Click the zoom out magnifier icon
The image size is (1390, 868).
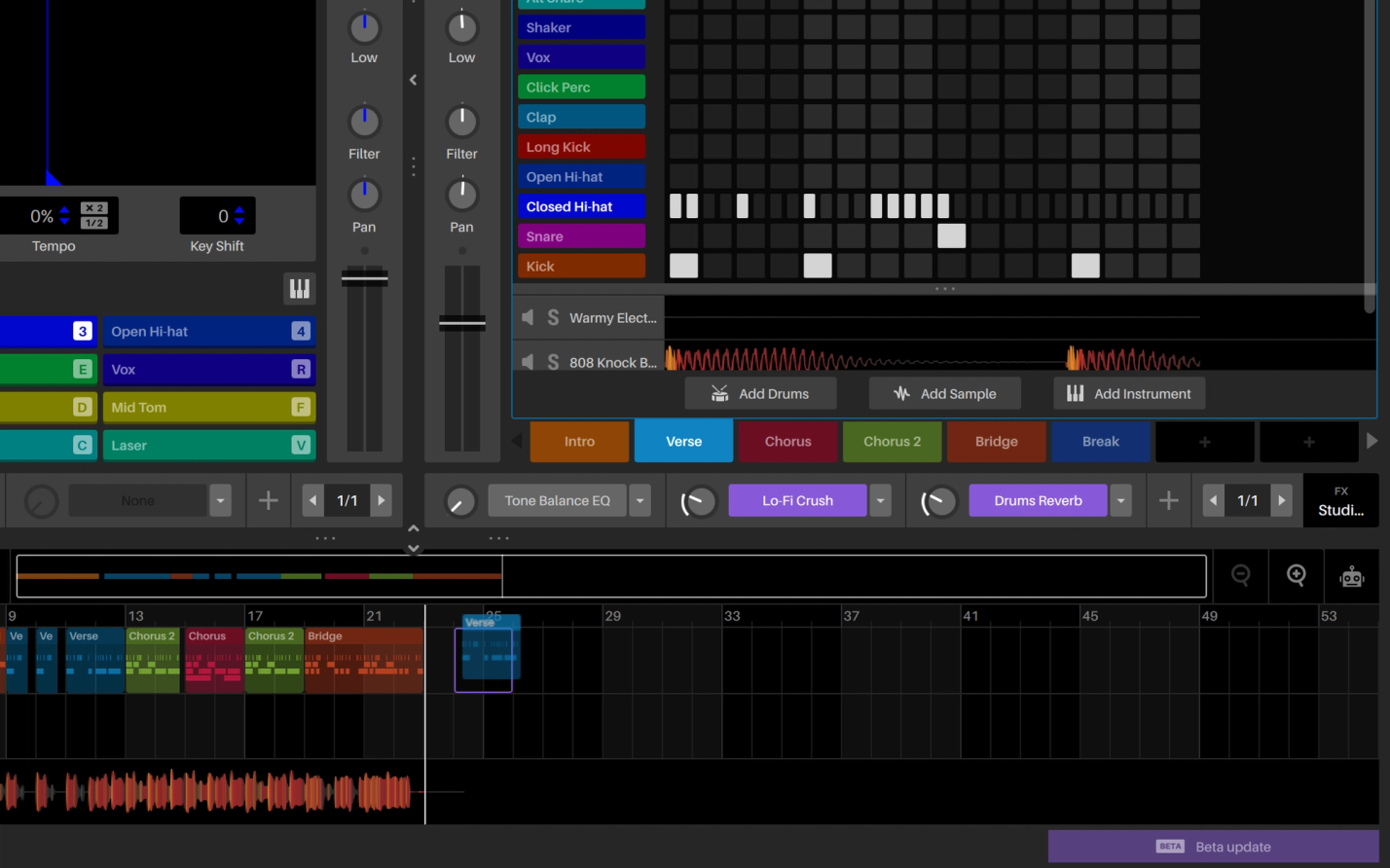[1241, 575]
